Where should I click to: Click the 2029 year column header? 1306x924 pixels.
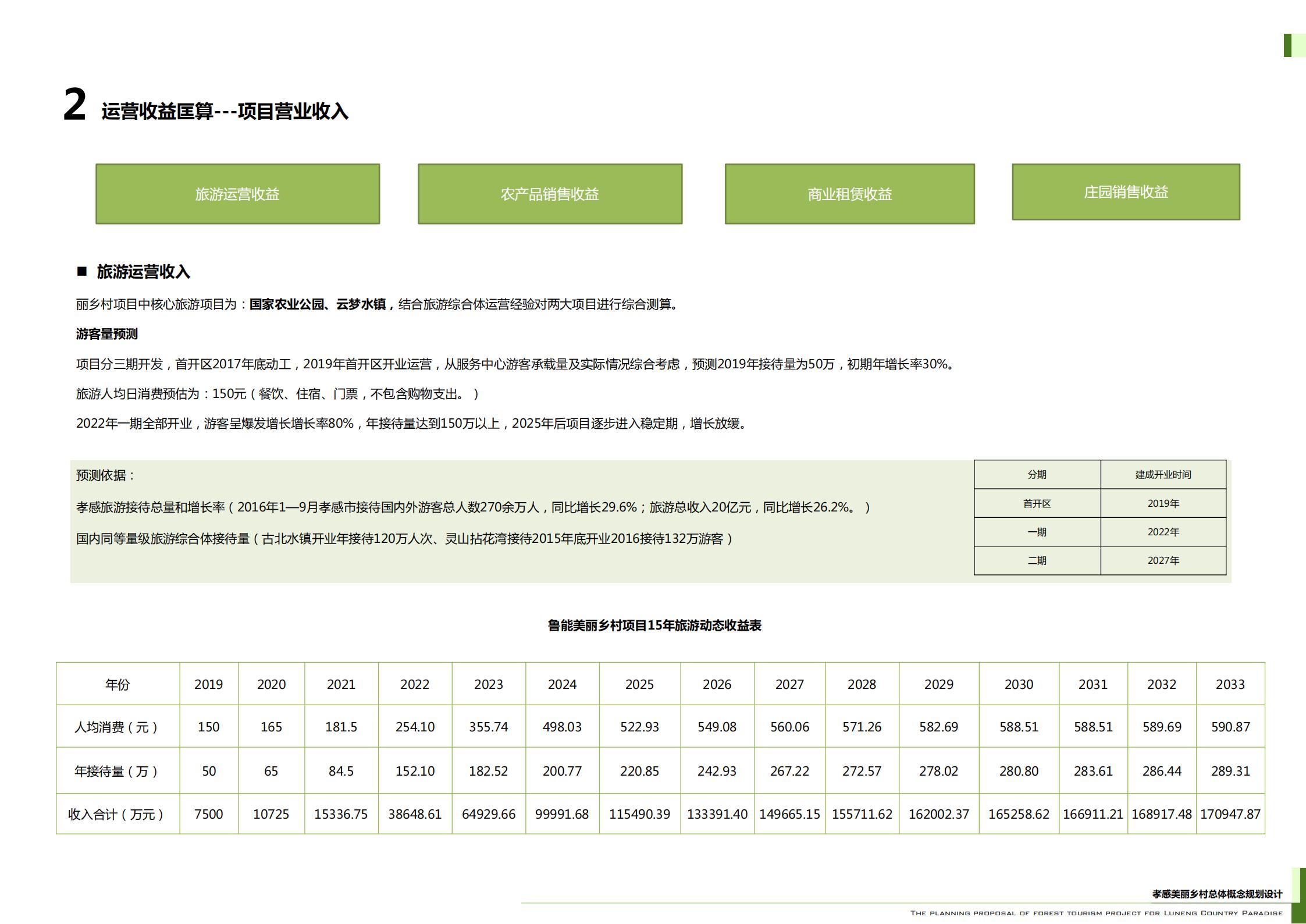(939, 684)
